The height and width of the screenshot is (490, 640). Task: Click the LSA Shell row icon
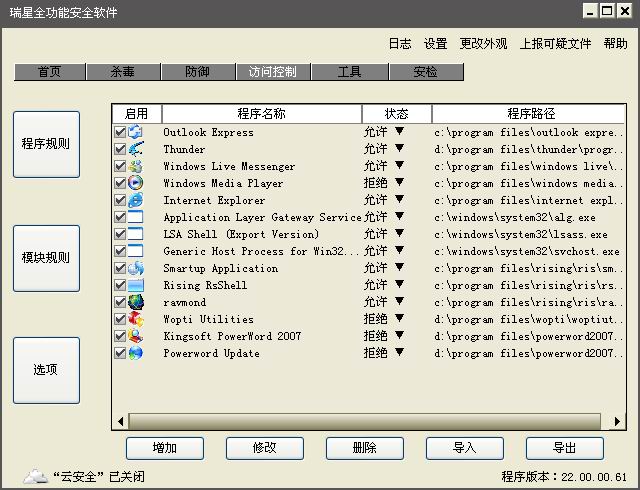[x=136, y=234]
